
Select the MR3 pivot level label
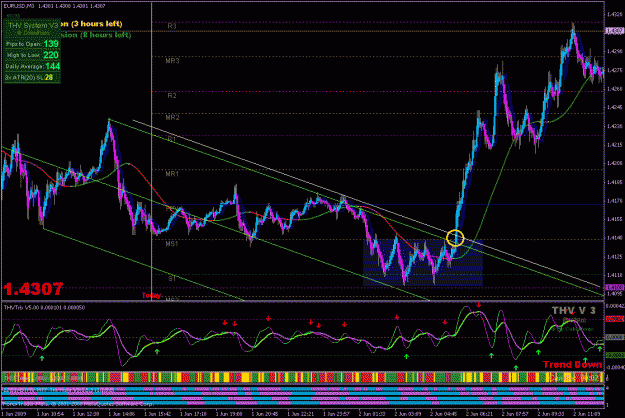tap(172, 61)
